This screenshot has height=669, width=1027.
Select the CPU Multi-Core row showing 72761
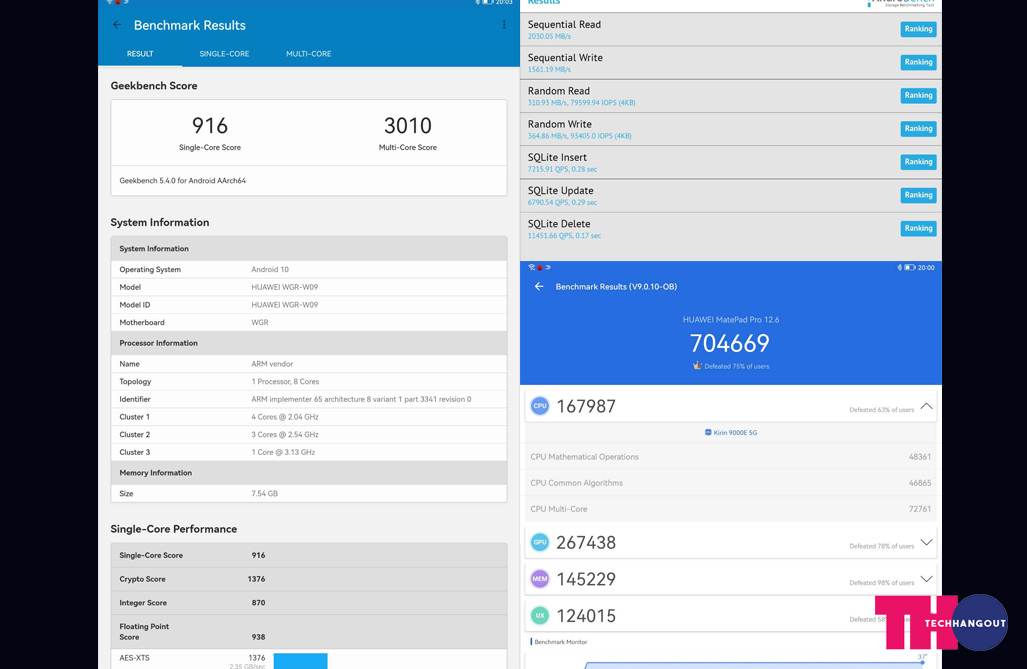click(730, 509)
